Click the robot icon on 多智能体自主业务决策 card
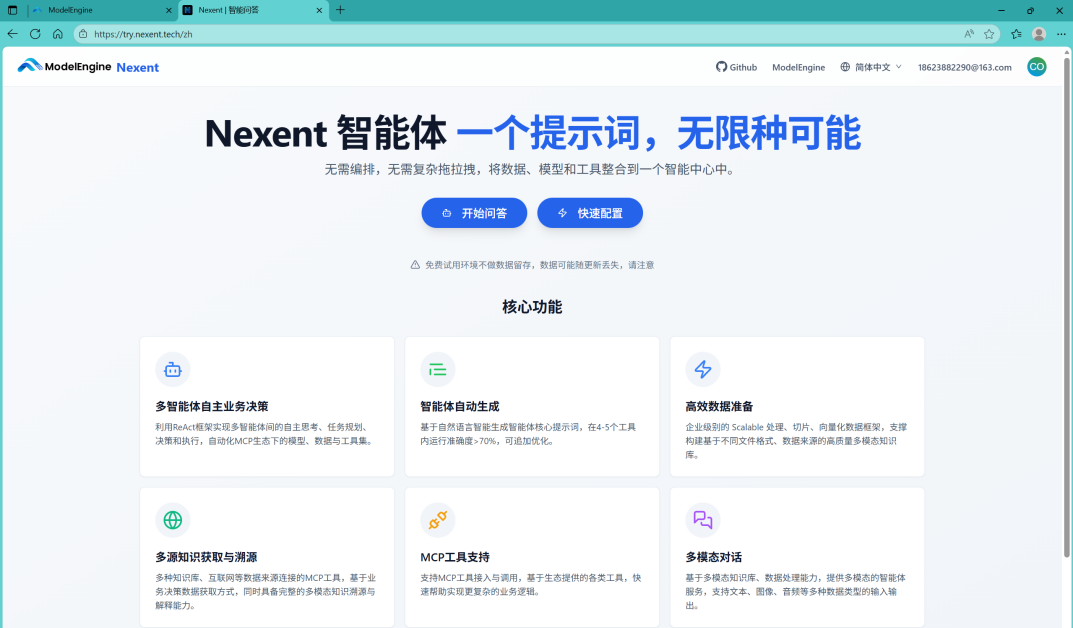Image resolution: width=1073 pixels, height=628 pixels. (172, 369)
